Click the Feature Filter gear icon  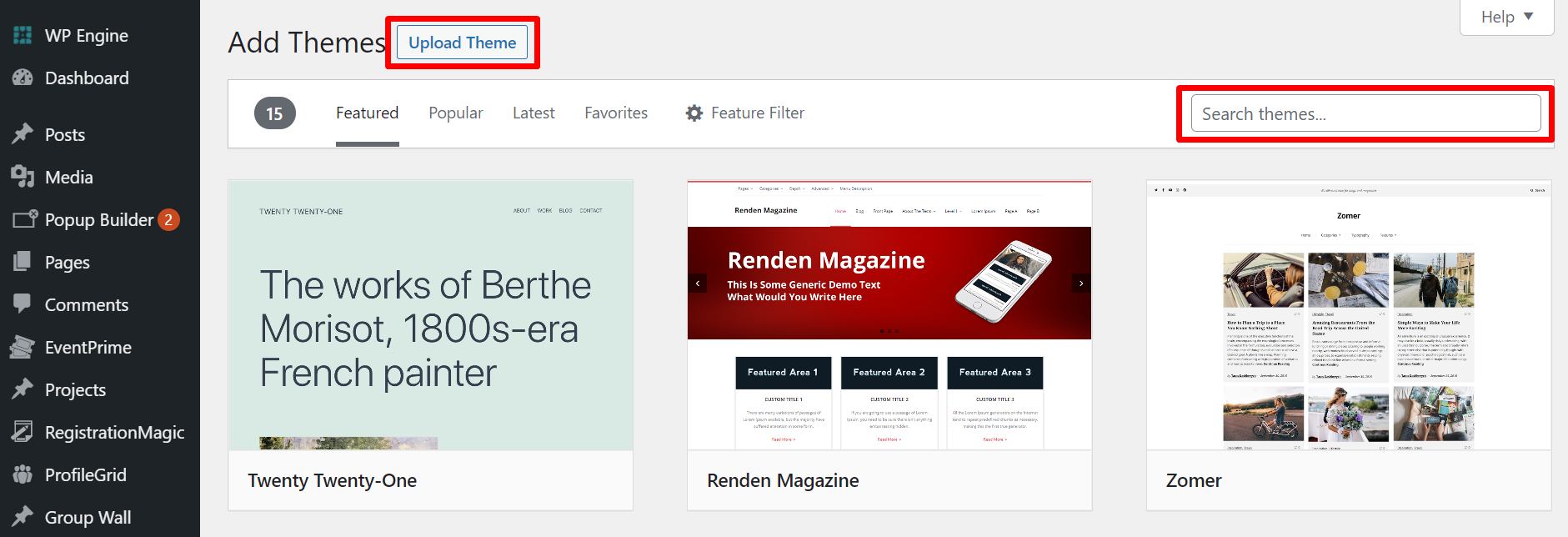pos(694,113)
